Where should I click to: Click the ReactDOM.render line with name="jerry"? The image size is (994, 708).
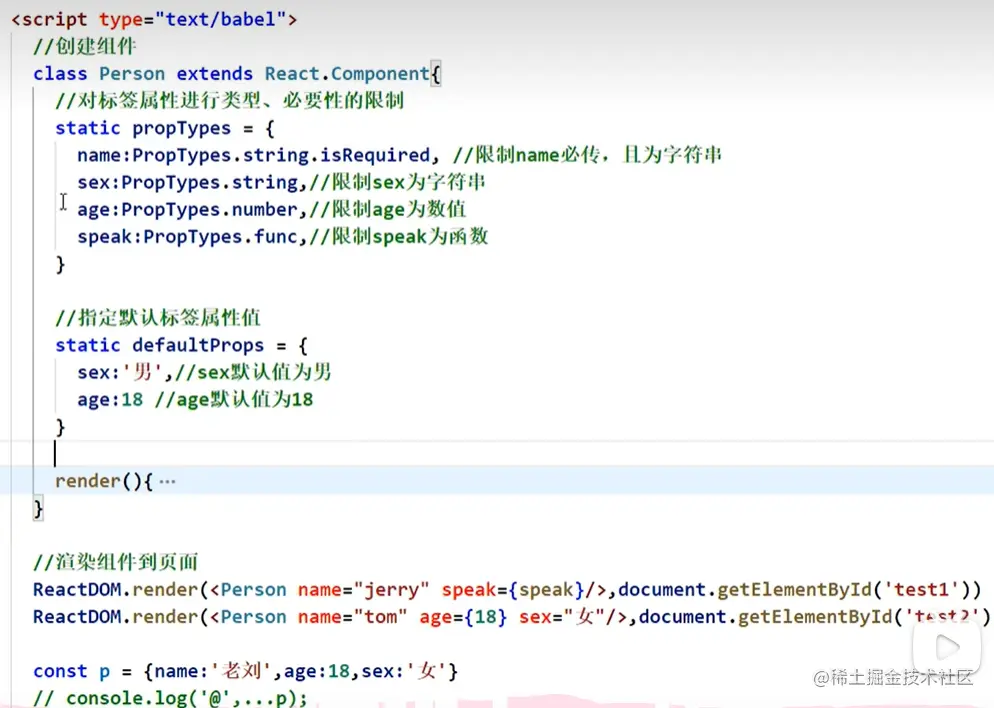tap(507, 590)
